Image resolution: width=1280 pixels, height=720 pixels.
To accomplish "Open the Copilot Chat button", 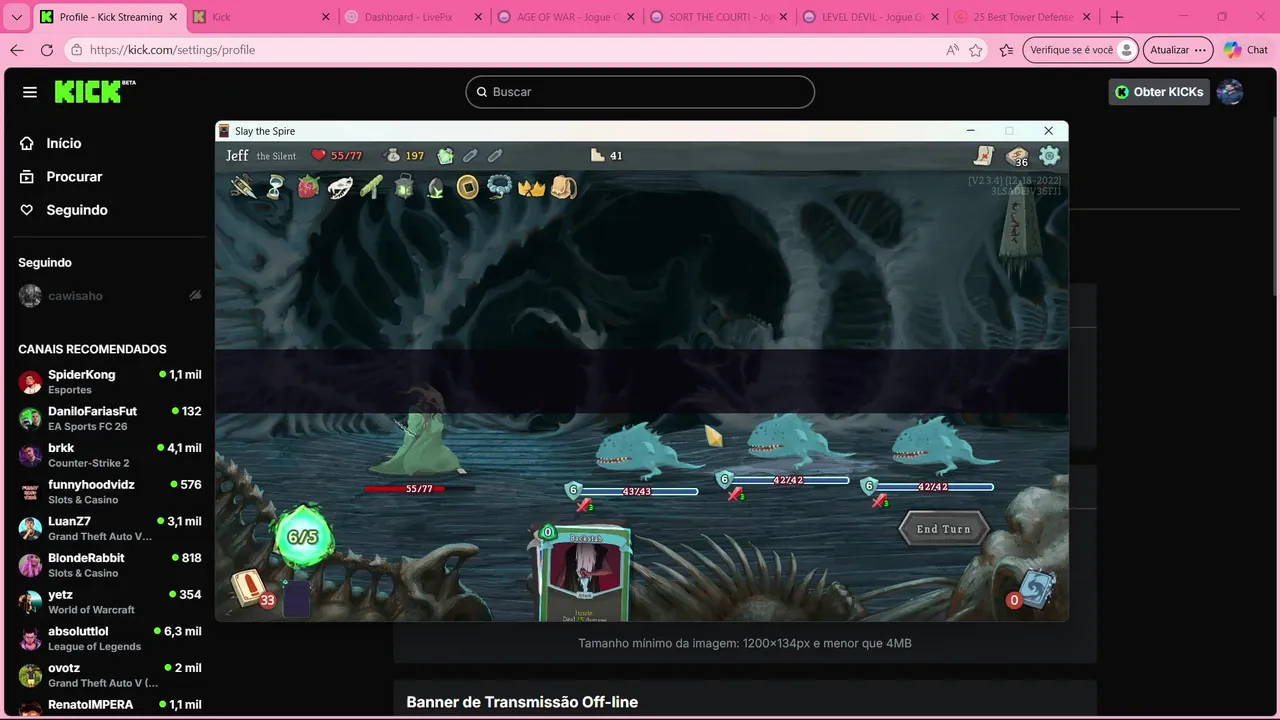I will click(1245, 50).
